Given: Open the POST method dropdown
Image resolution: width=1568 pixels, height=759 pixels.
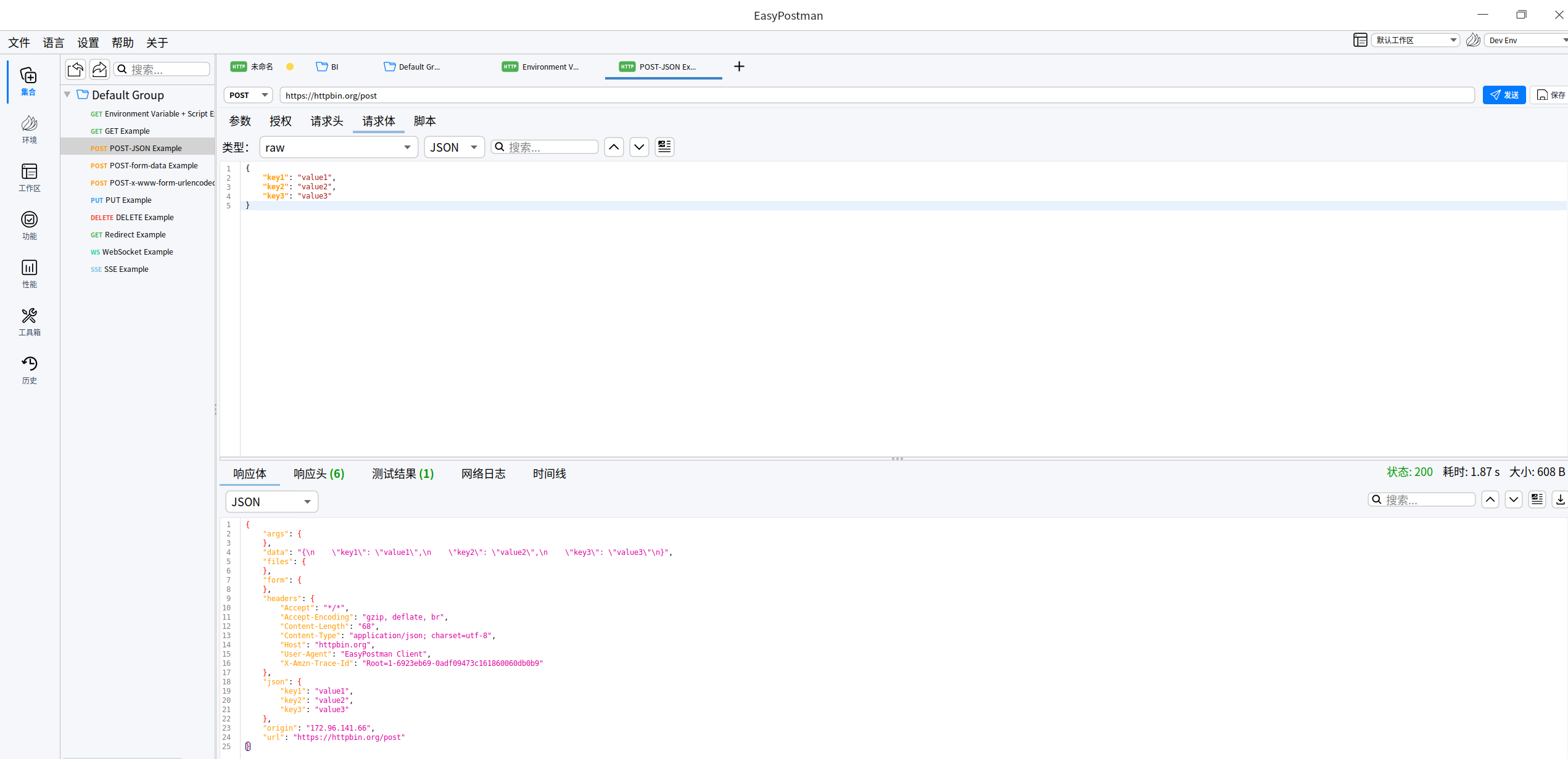Looking at the screenshot, I should pos(248,95).
